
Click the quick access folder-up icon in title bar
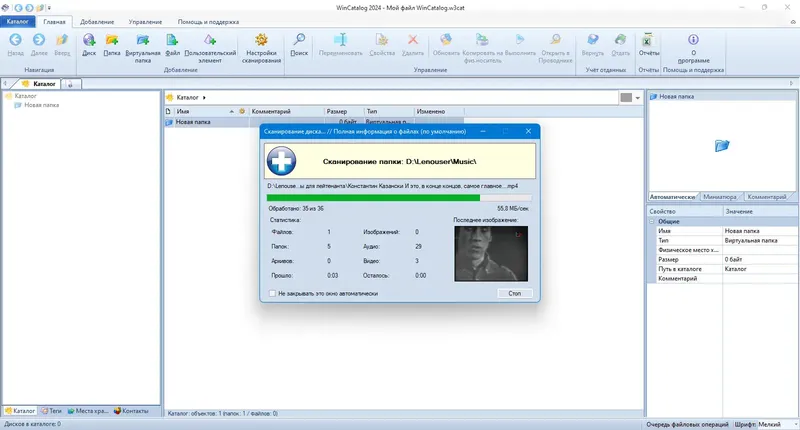coord(40,8)
